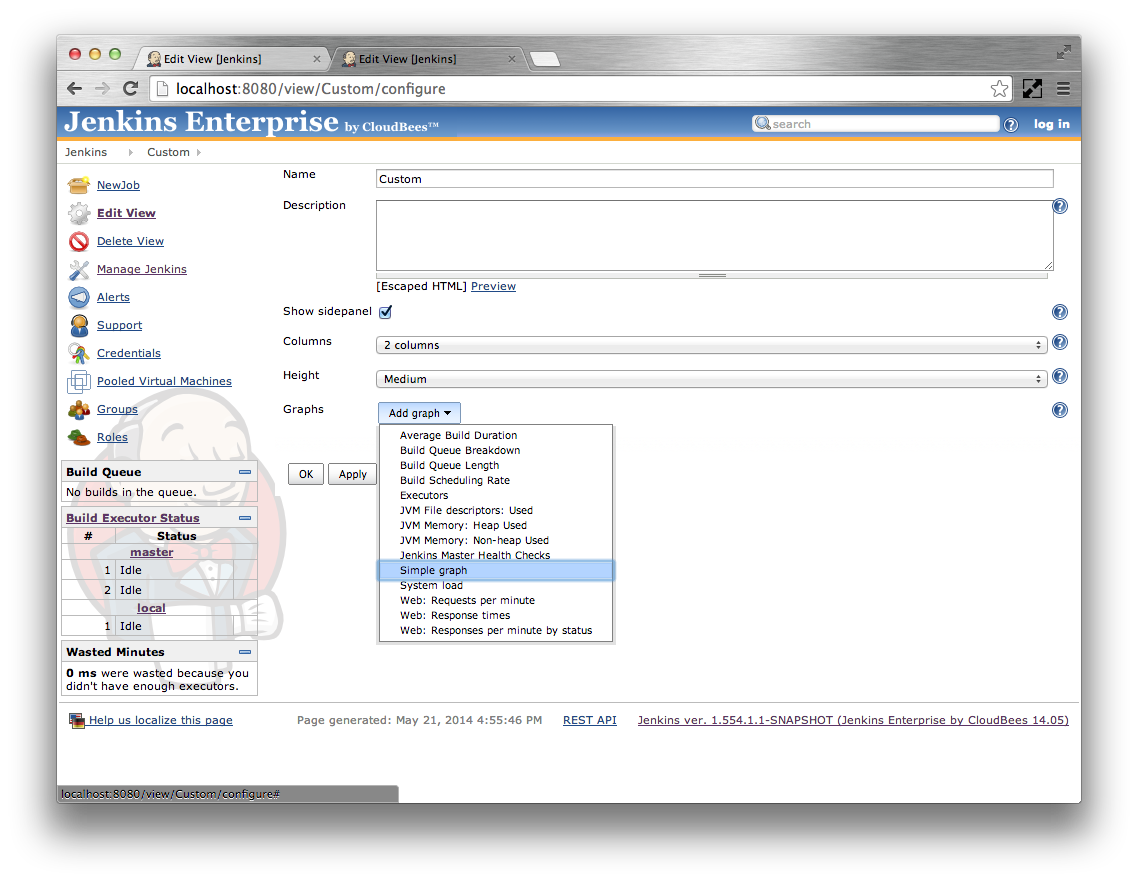The height and width of the screenshot is (882, 1138).
Task: Click the Groups people icon
Action: tap(78, 409)
